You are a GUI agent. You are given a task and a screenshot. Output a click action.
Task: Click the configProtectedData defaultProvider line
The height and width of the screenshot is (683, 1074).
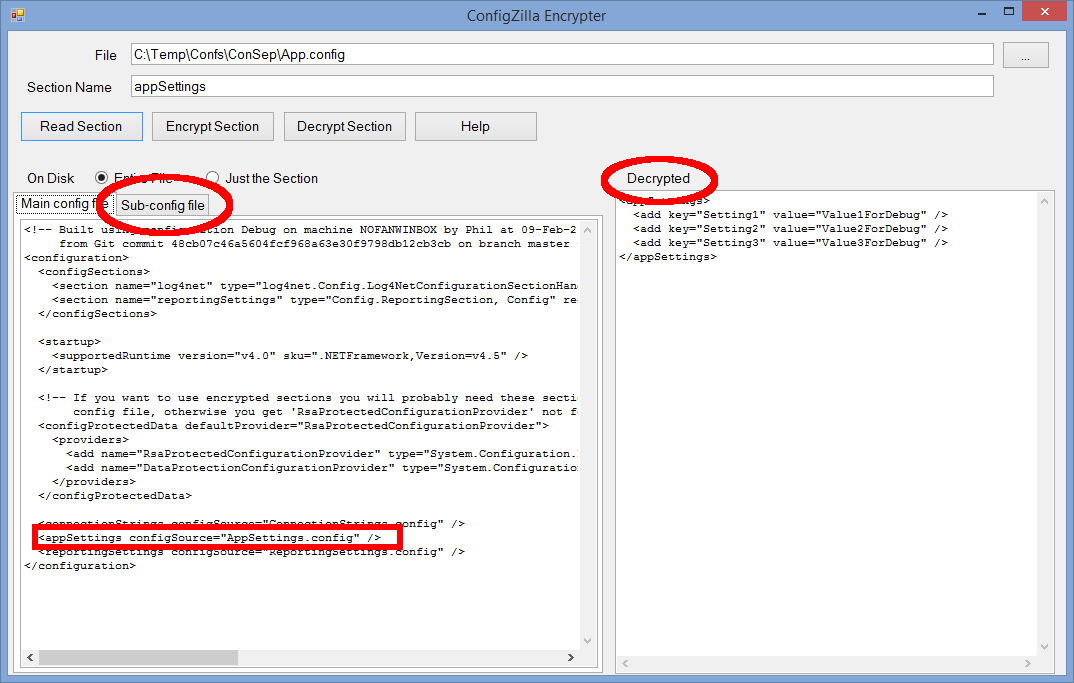(x=294, y=425)
